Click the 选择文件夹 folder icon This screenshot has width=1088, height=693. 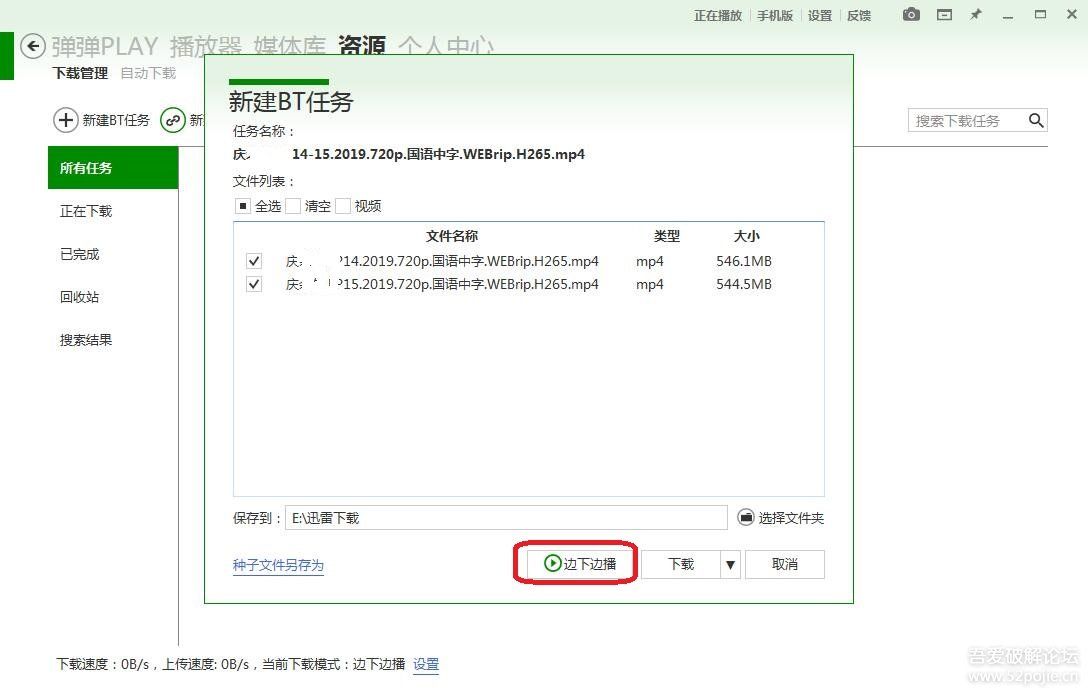tap(745, 517)
